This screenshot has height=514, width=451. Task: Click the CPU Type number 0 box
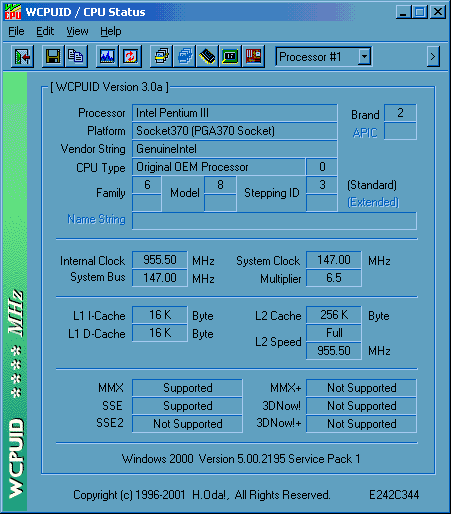[x=322, y=167]
